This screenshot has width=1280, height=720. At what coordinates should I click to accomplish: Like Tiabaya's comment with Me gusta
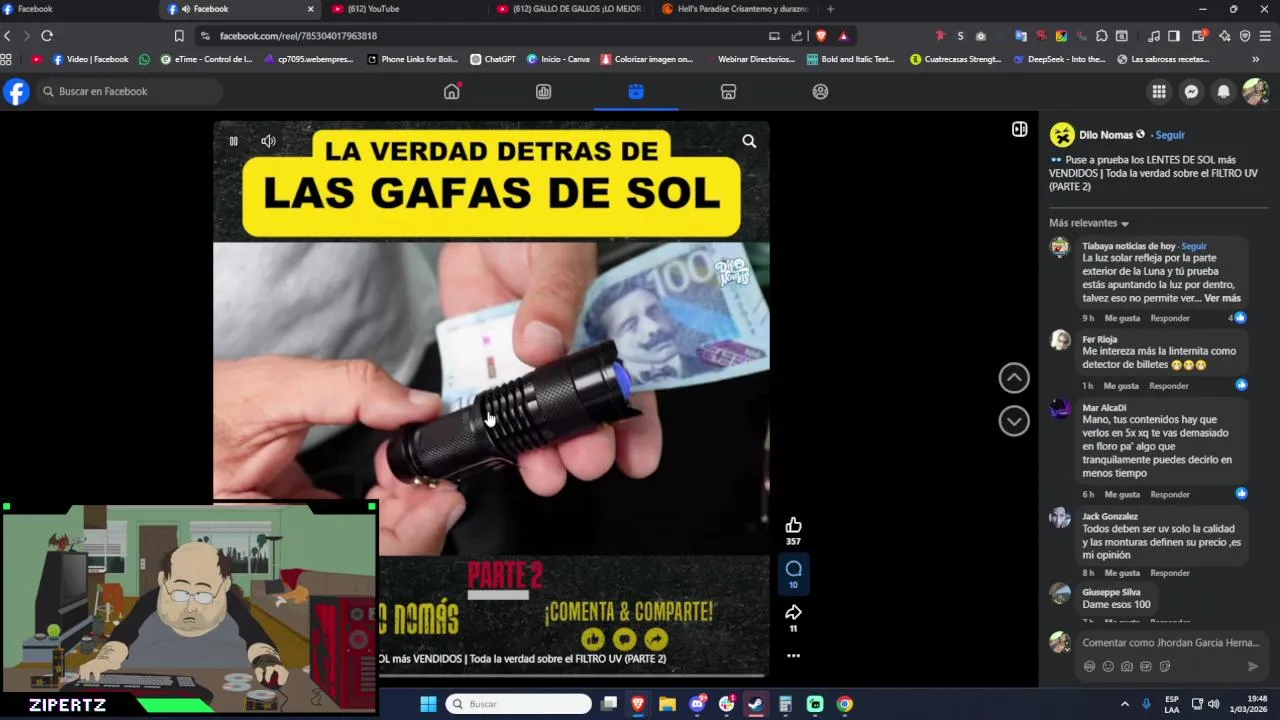[1122, 318]
